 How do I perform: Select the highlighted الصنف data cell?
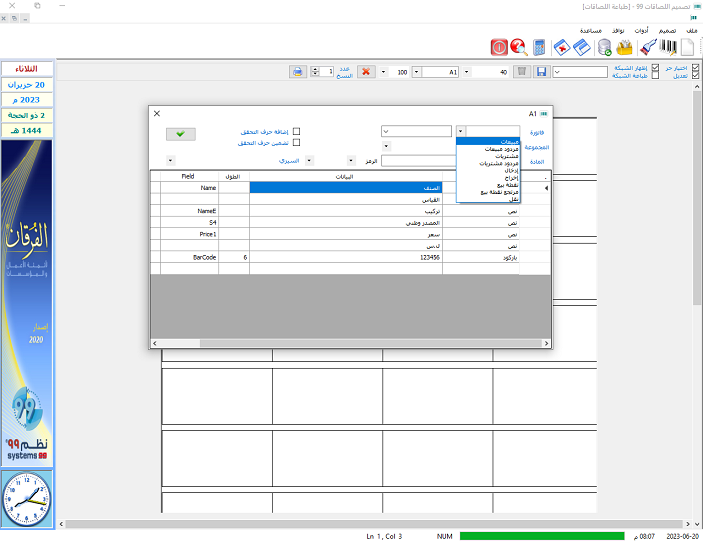pyautogui.click(x=345, y=187)
